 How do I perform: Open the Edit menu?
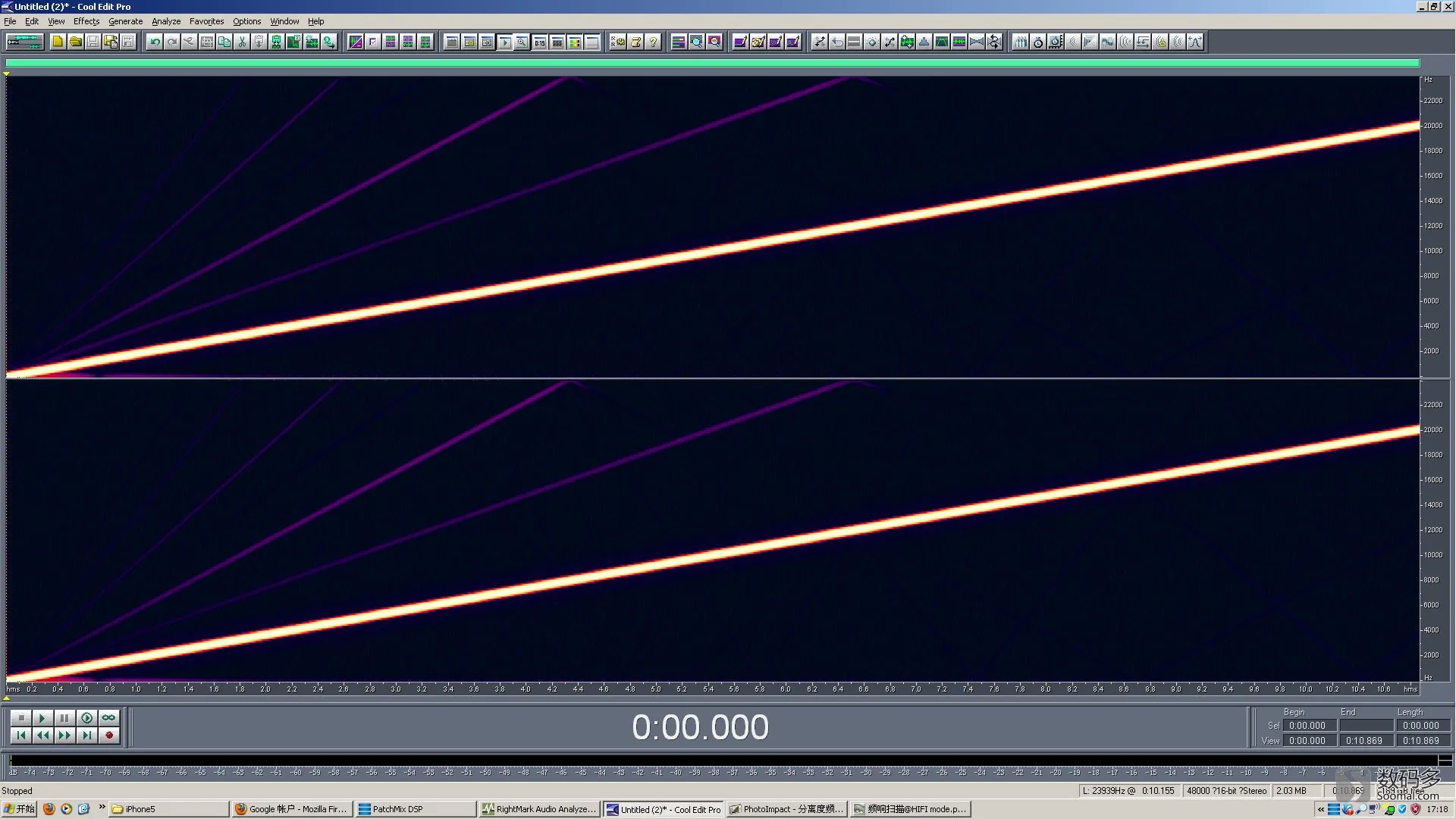32,21
